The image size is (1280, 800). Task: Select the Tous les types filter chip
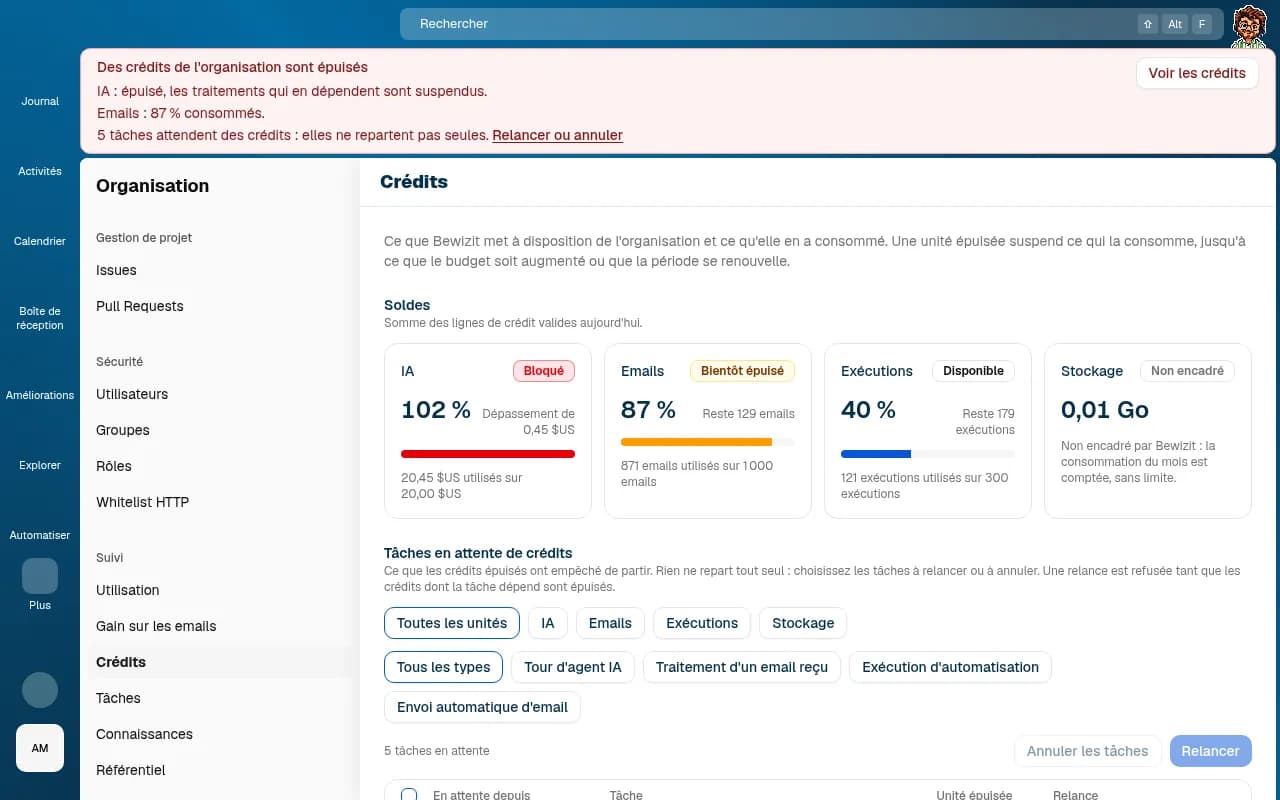coord(444,667)
